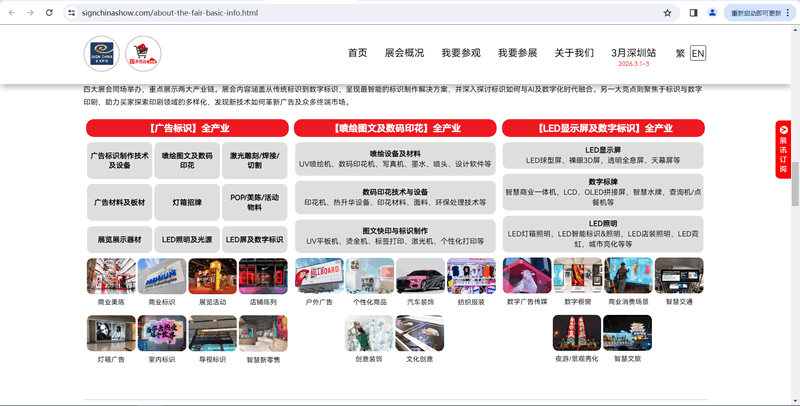Image resolution: width=800 pixels, height=406 pixels.
Task: Click the Sign China Expo logo
Action: point(102,53)
